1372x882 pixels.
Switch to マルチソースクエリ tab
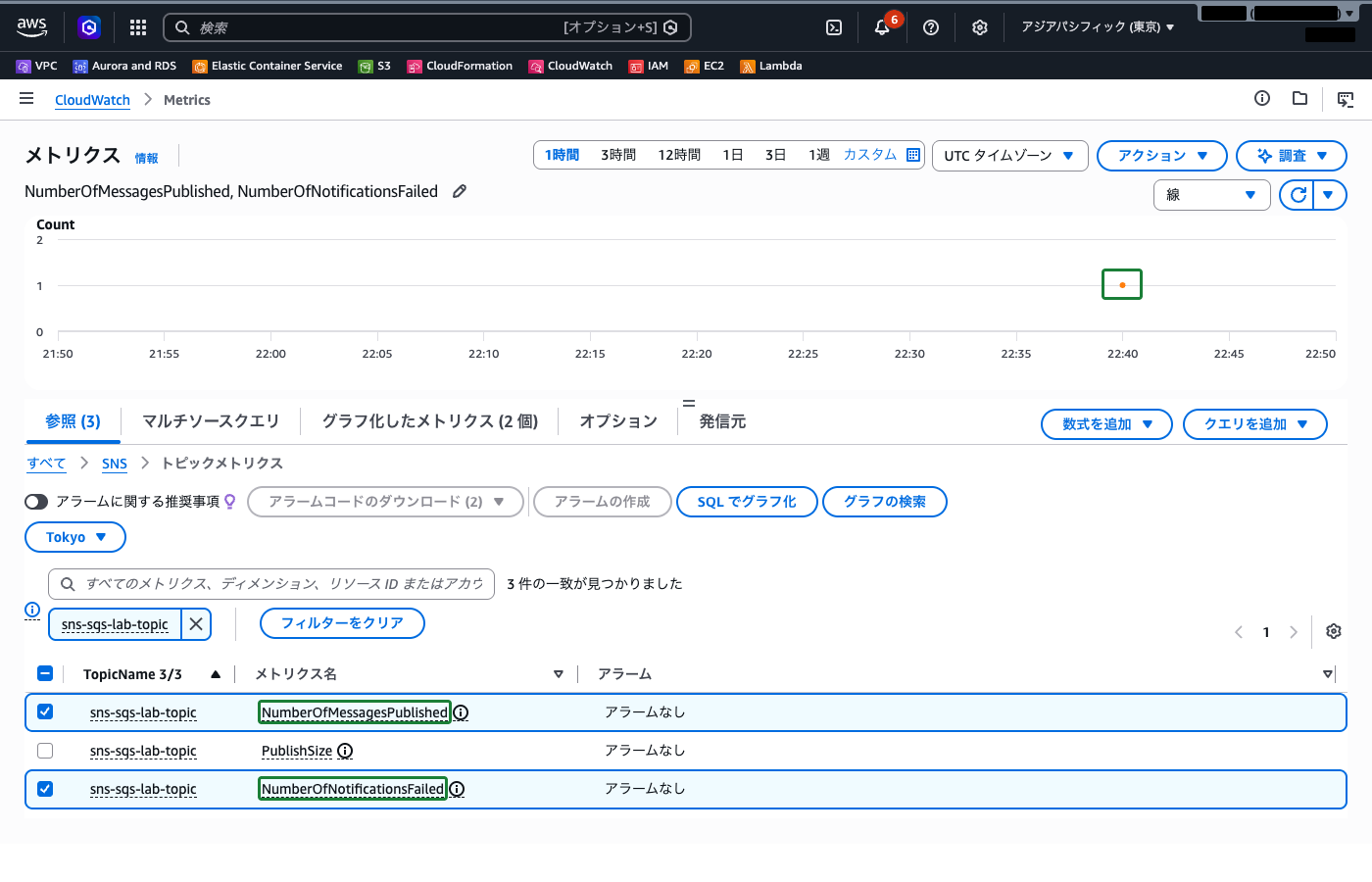211,421
